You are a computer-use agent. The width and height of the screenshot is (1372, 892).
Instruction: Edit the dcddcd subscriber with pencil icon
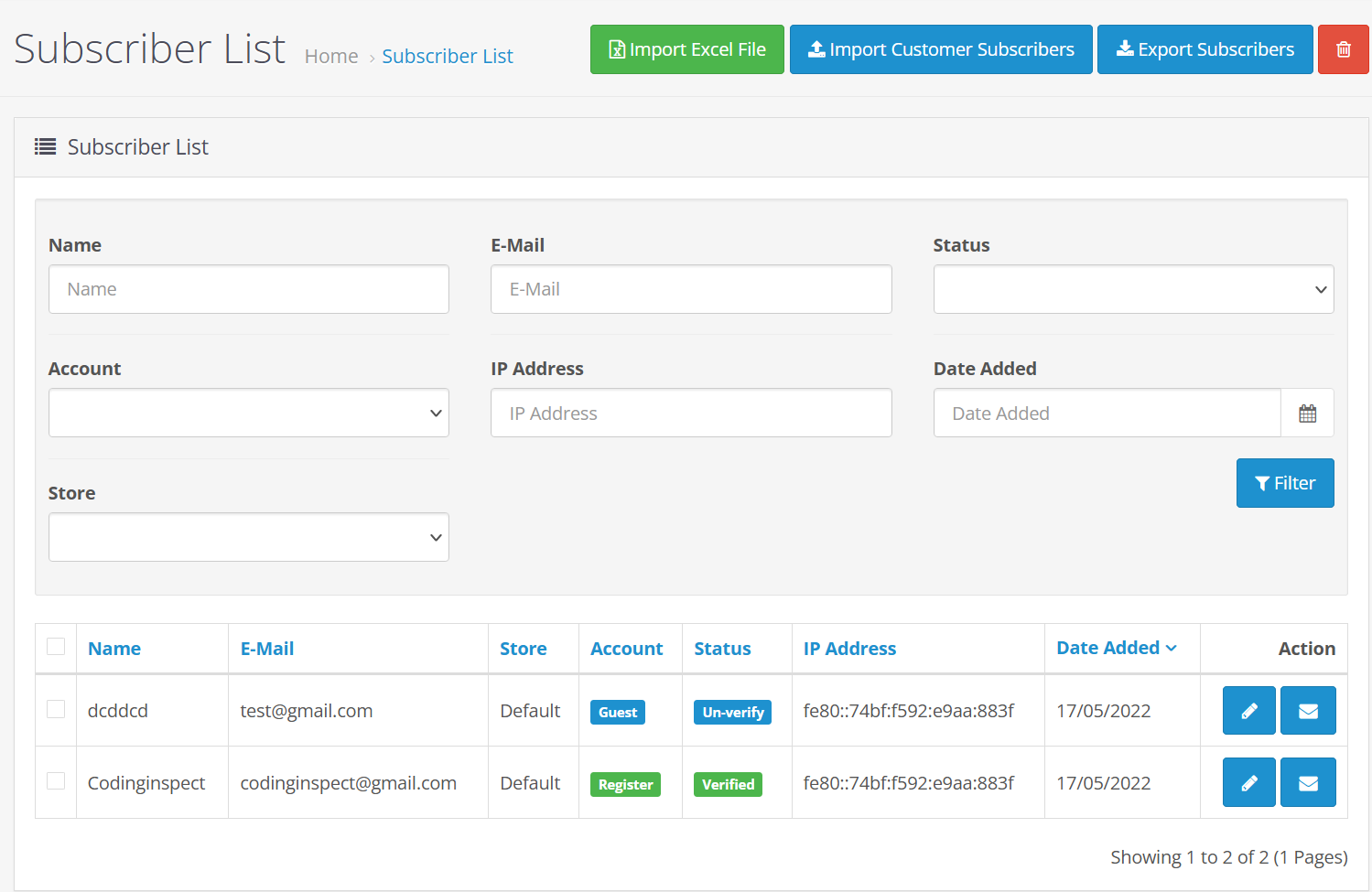point(1248,711)
